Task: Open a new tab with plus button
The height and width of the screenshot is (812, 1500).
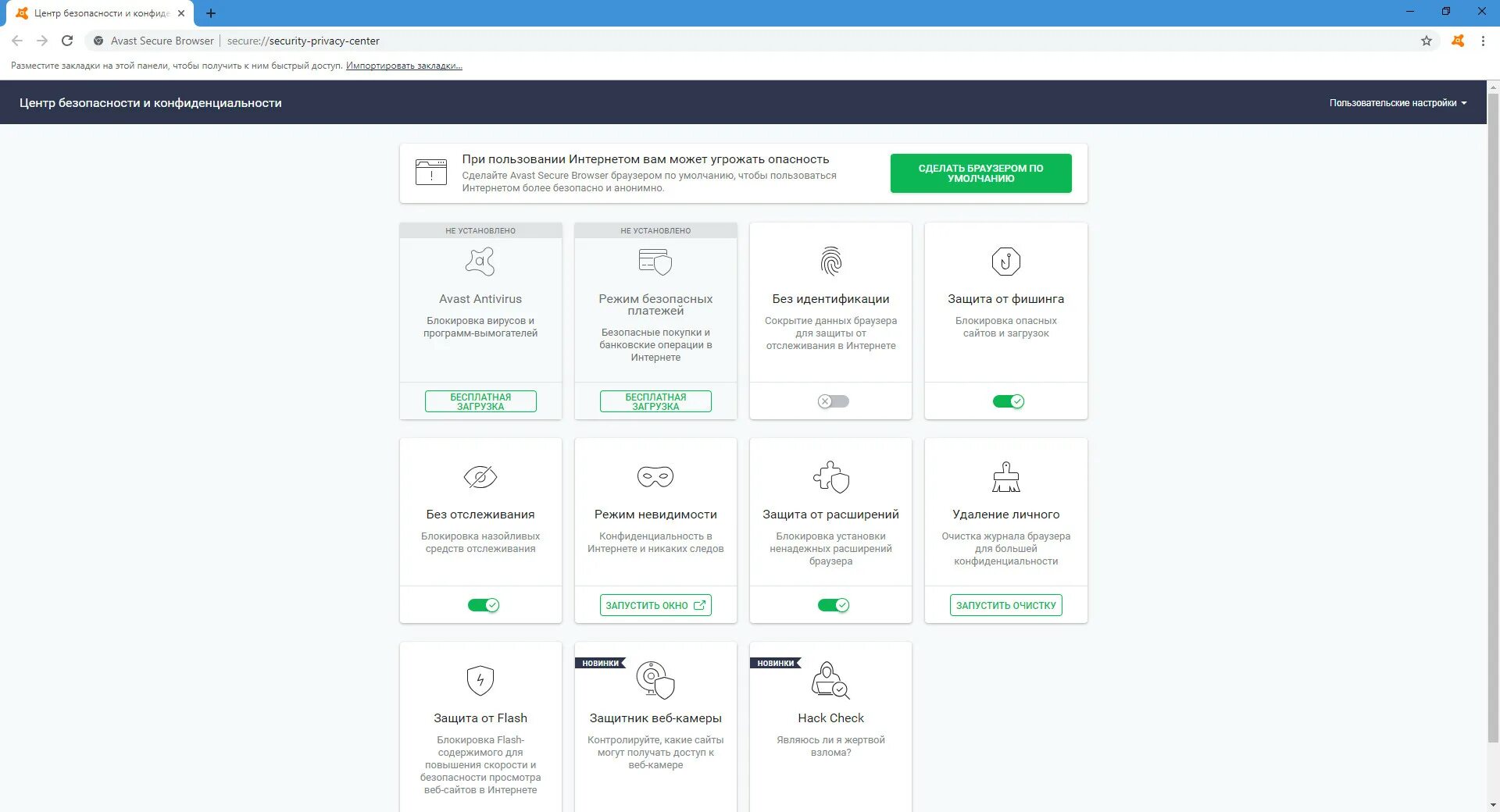Action: (211, 13)
